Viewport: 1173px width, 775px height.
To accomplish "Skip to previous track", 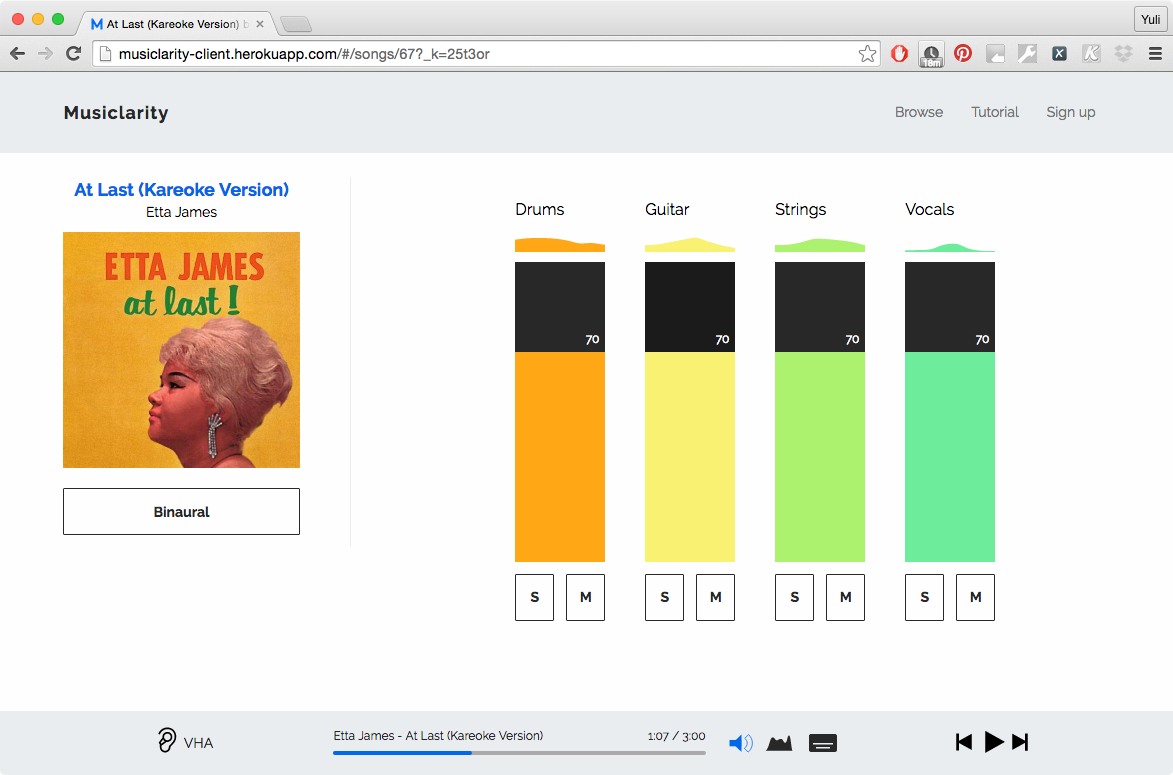I will click(x=964, y=741).
